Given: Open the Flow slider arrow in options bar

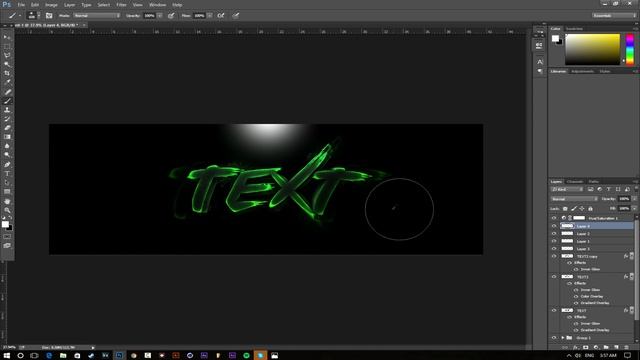Looking at the screenshot, I should (x=209, y=16).
